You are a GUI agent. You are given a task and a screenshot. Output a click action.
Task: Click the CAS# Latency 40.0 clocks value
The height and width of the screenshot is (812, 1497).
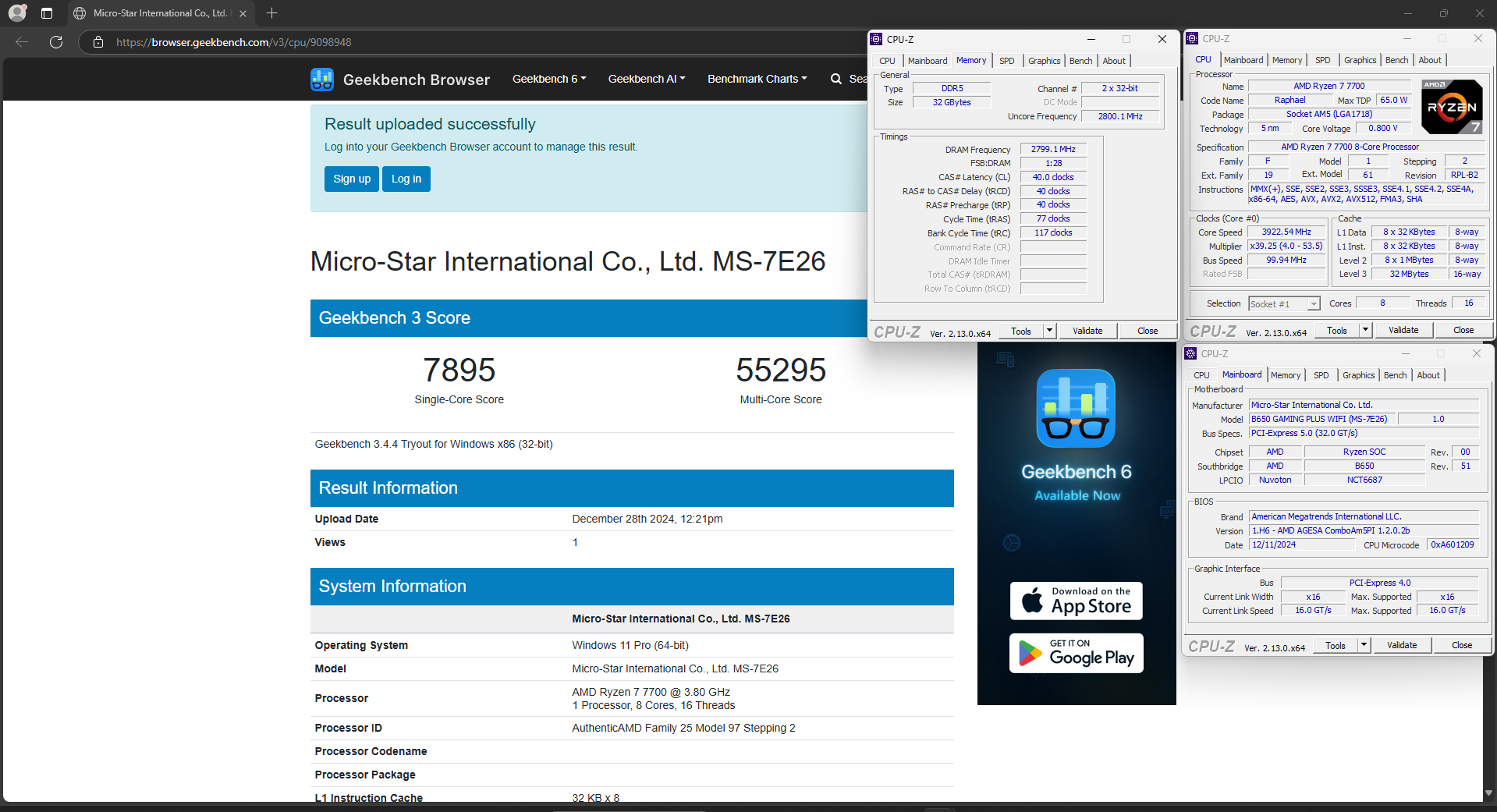click(1053, 178)
